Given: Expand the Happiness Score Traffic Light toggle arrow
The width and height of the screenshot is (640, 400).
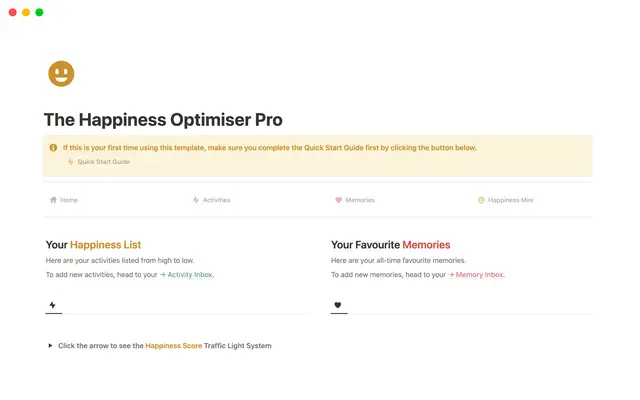Looking at the screenshot, I should tap(50, 346).
